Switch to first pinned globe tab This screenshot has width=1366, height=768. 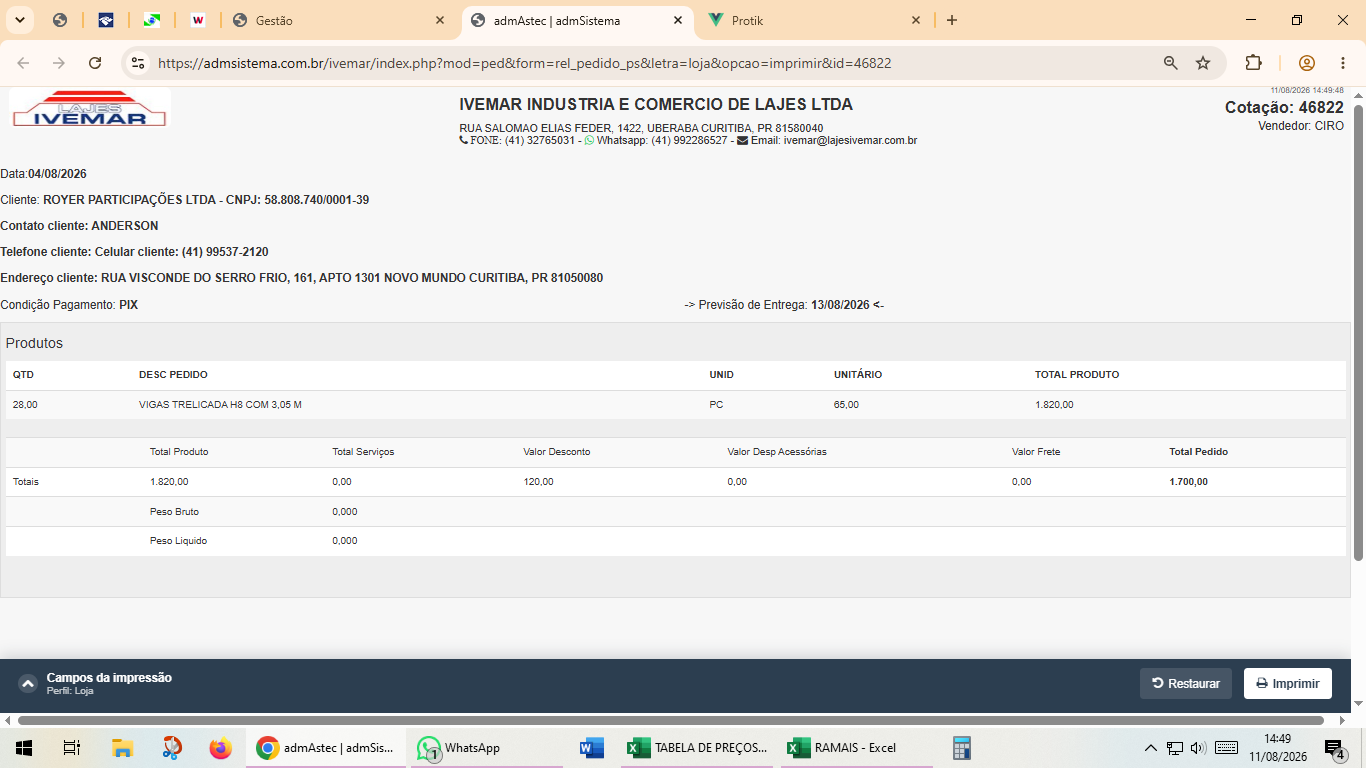(x=60, y=20)
